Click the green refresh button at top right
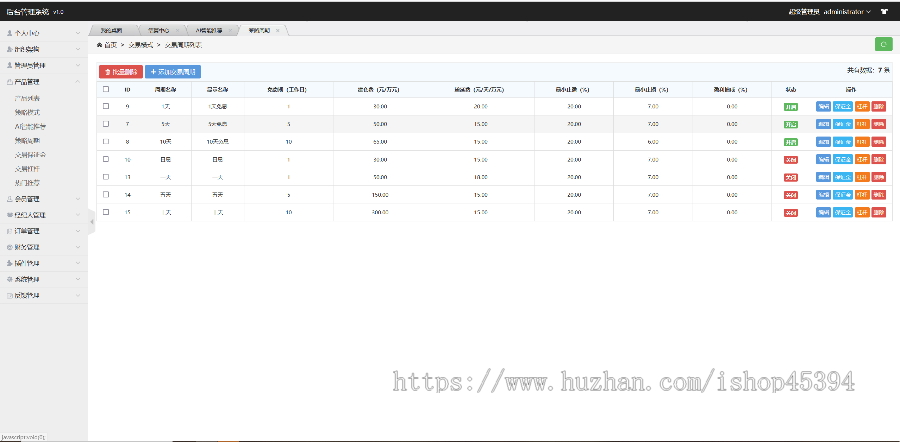This screenshot has width=900, height=442. (883, 44)
